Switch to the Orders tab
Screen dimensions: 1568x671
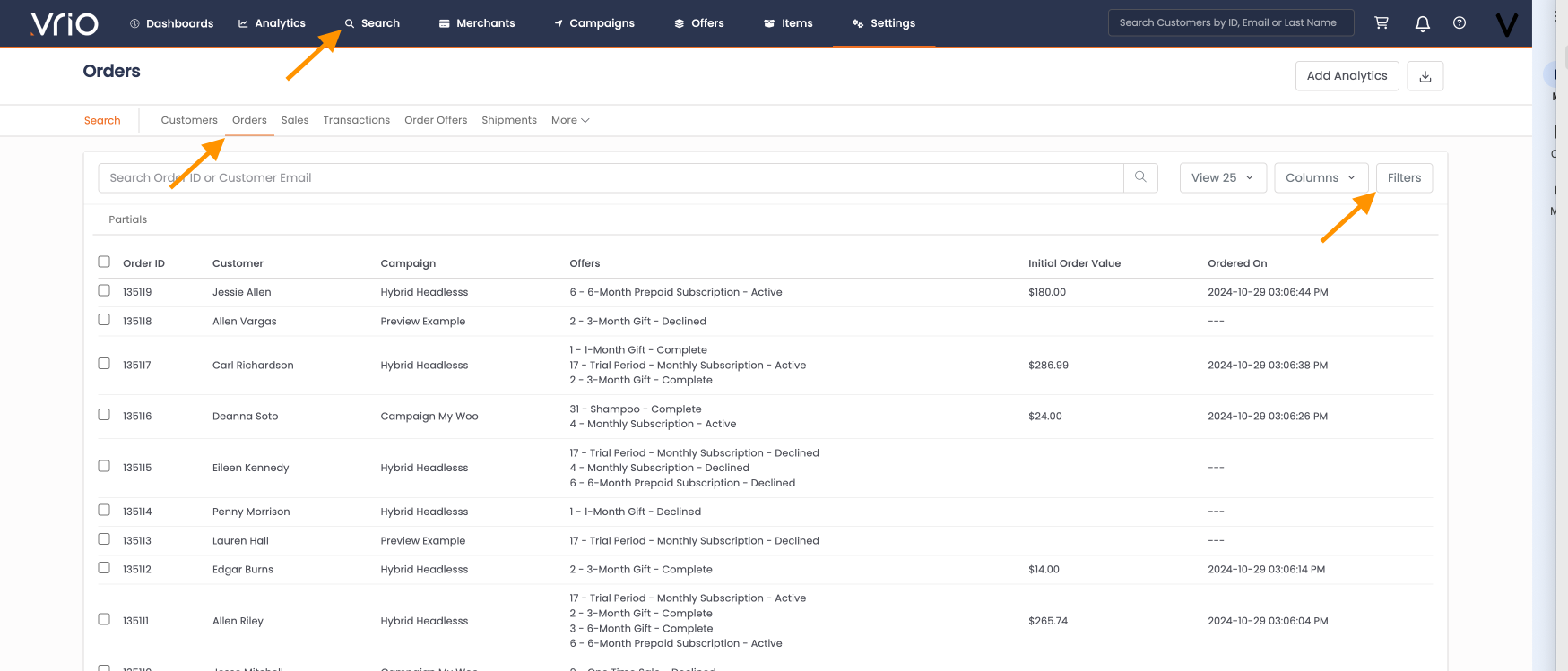(249, 120)
